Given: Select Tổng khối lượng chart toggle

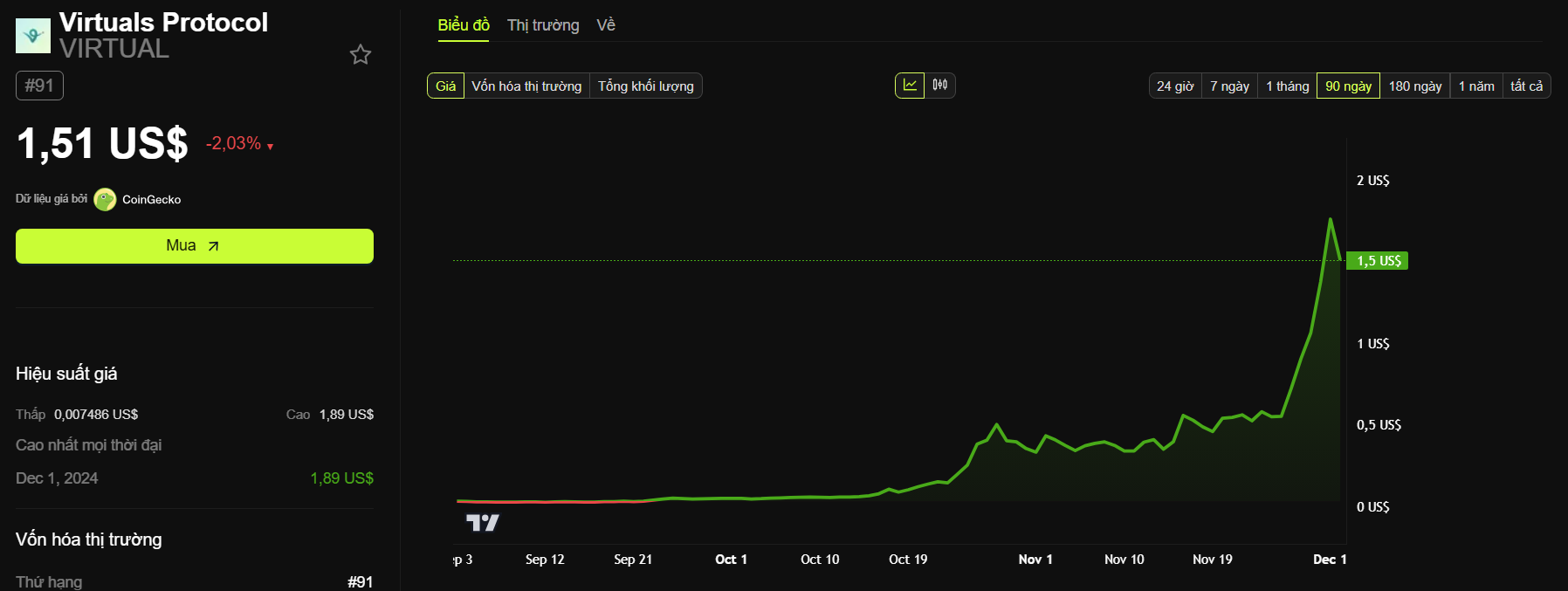Looking at the screenshot, I should (645, 86).
